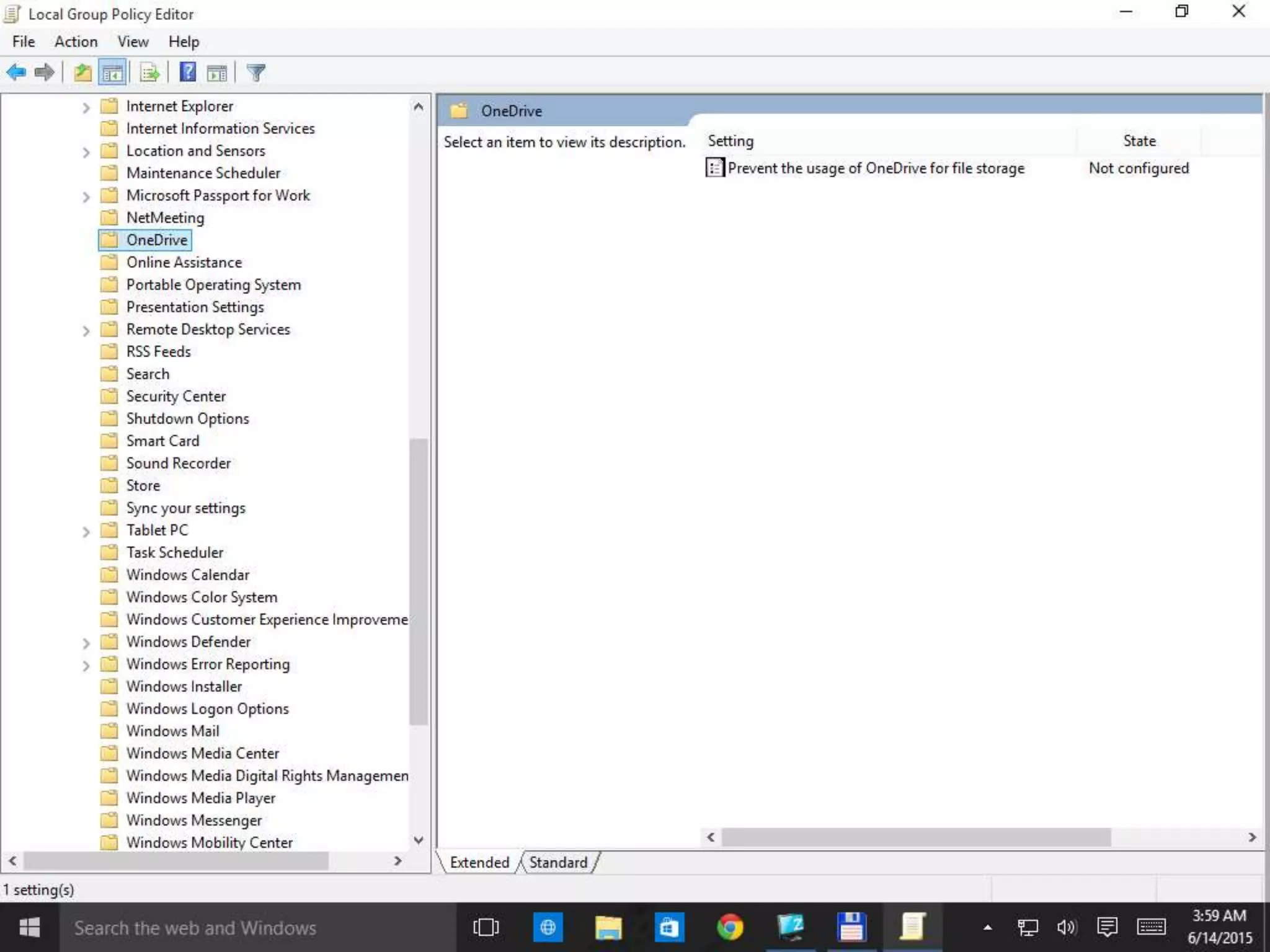Open the Action menu

[76, 42]
